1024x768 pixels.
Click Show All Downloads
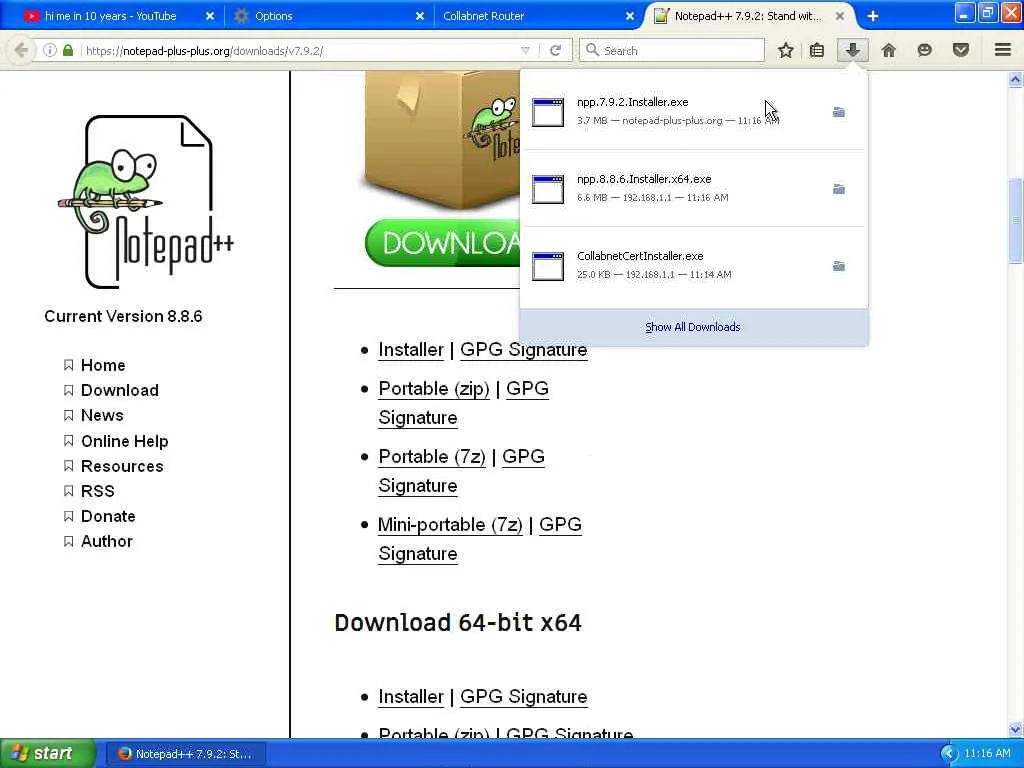pyautogui.click(x=693, y=327)
